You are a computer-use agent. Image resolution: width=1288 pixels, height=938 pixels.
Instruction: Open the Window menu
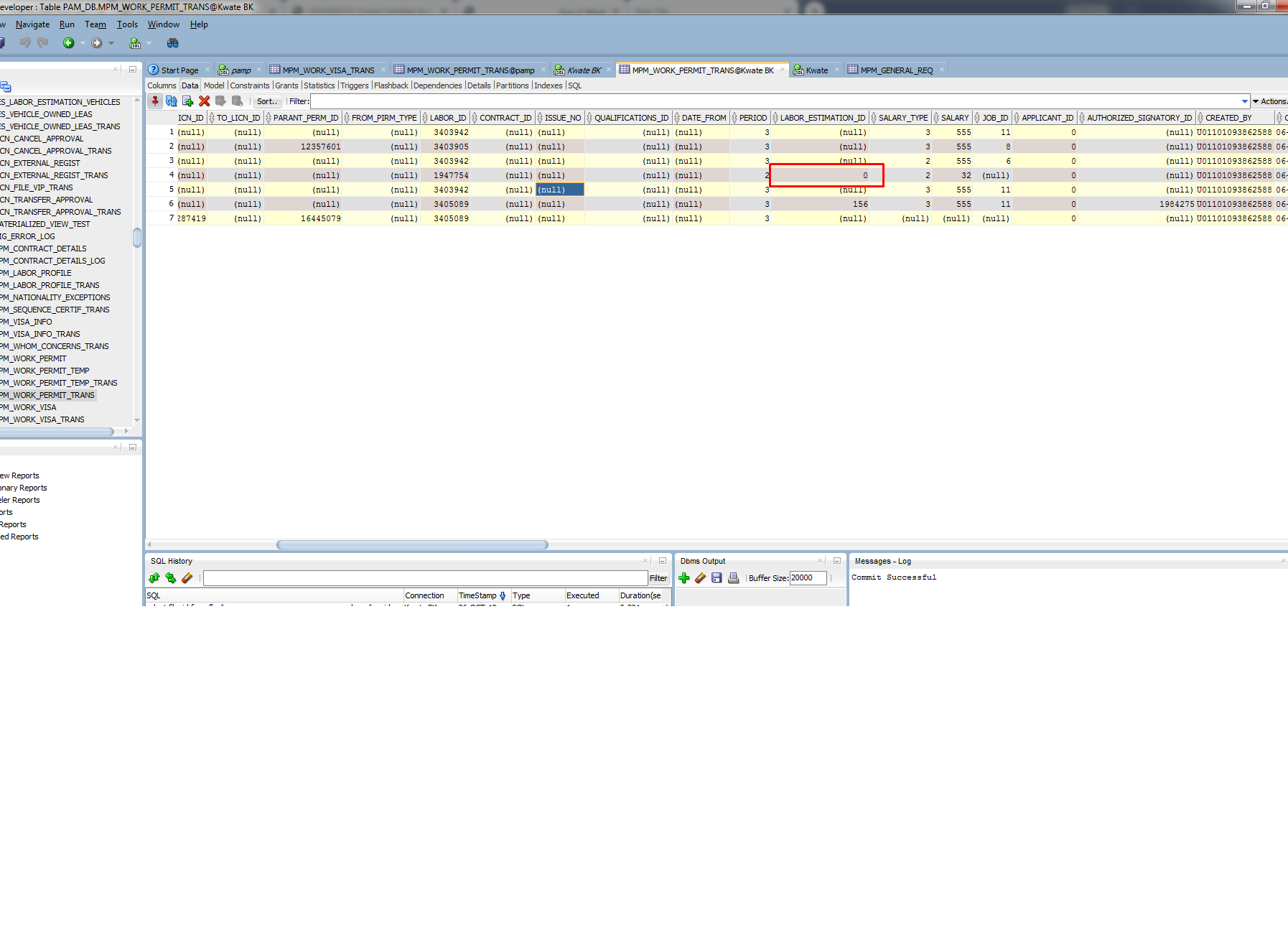click(164, 24)
